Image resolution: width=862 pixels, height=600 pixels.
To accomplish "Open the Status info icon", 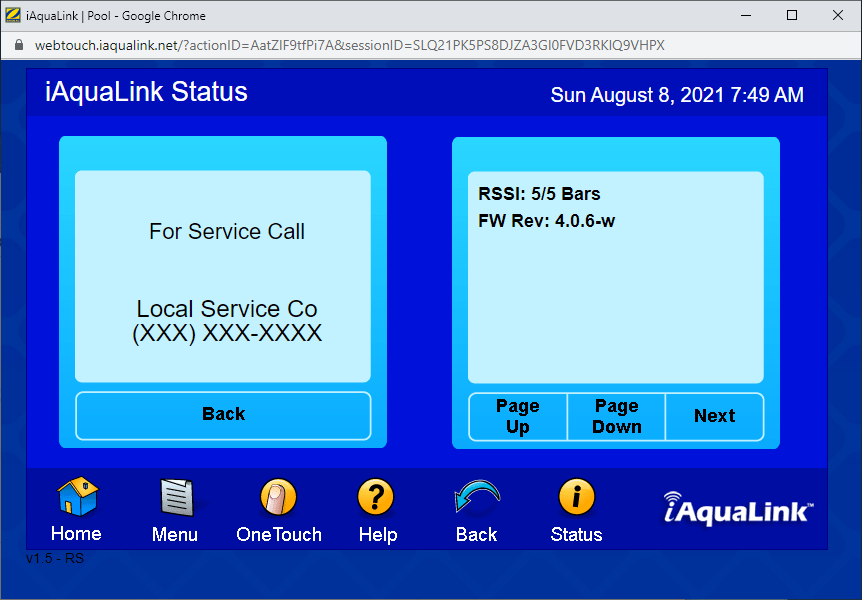I will [577, 497].
